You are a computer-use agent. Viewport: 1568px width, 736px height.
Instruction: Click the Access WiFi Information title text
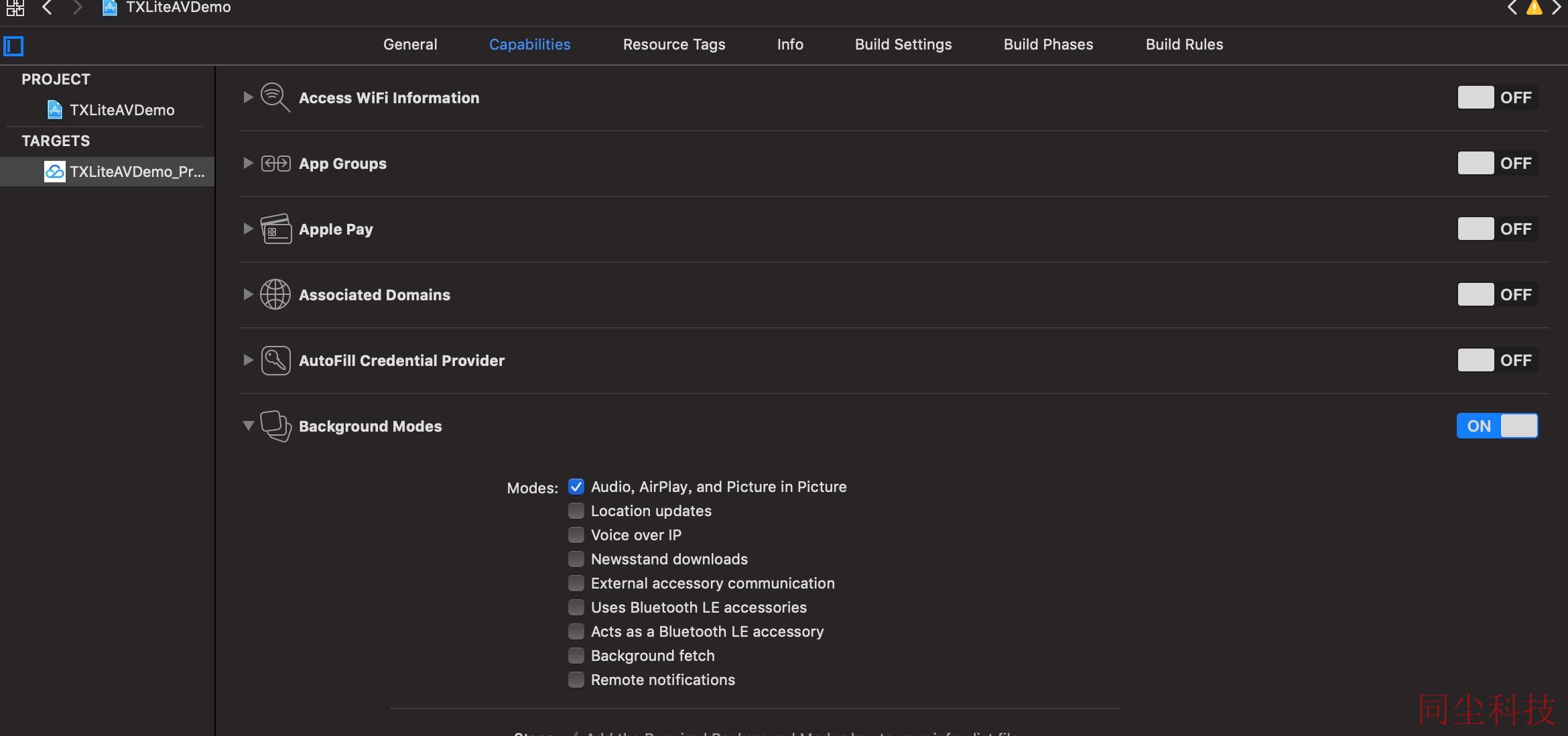(389, 98)
